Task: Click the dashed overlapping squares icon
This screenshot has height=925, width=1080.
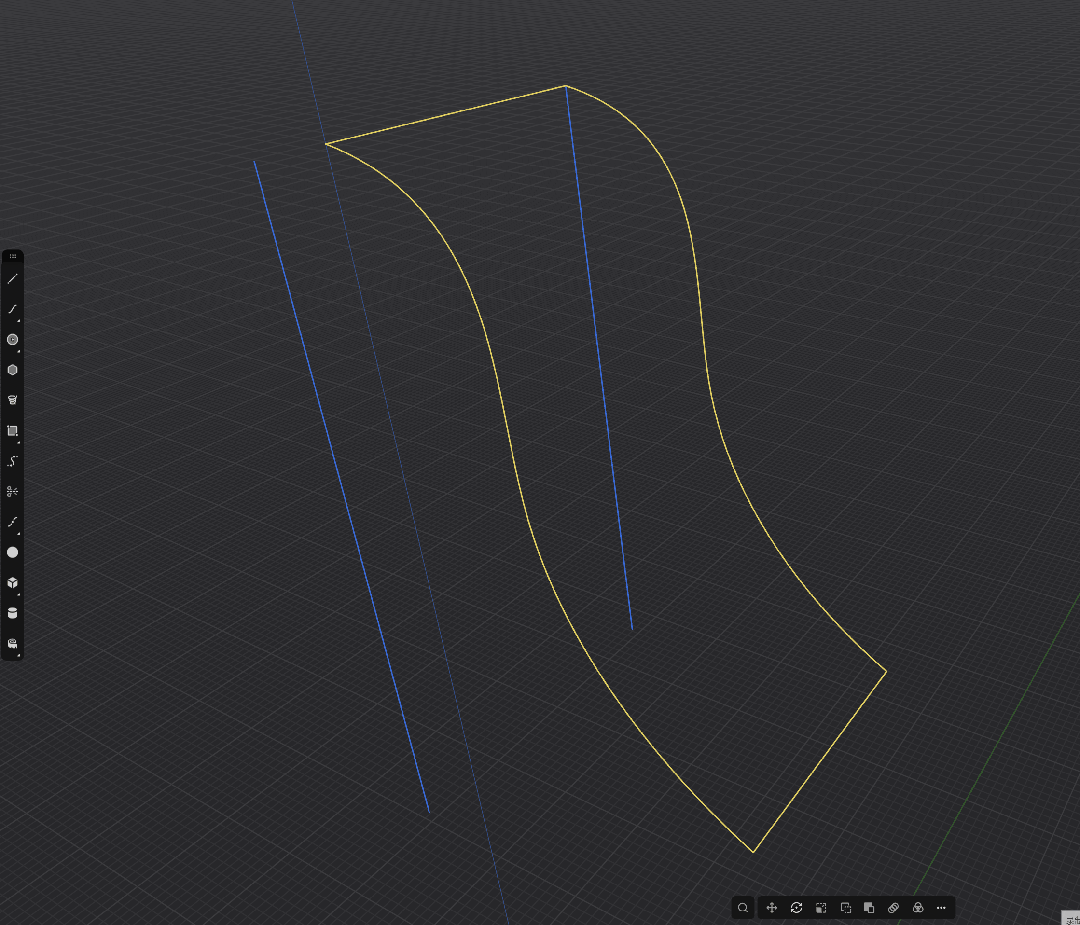Action: (x=846, y=908)
